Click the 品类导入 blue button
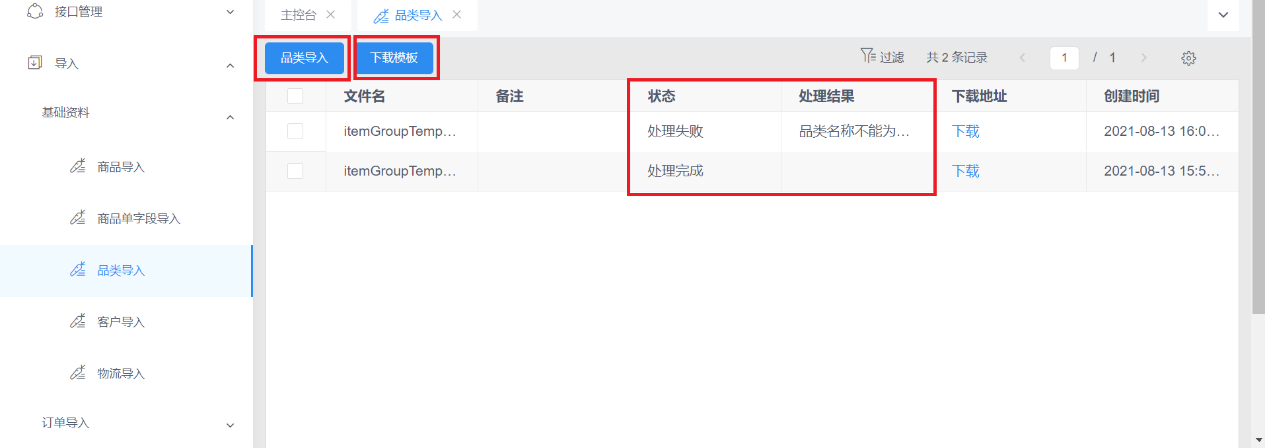Viewport: 1265px width, 448px height. (x=304, y=58)
